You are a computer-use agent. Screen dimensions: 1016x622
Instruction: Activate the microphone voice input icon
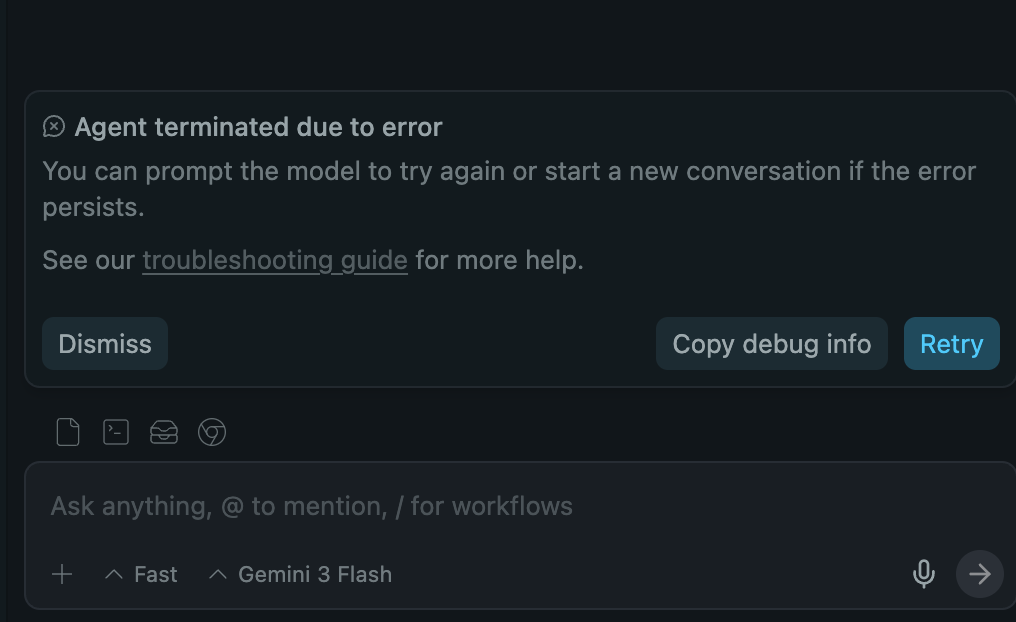[924, 573]
